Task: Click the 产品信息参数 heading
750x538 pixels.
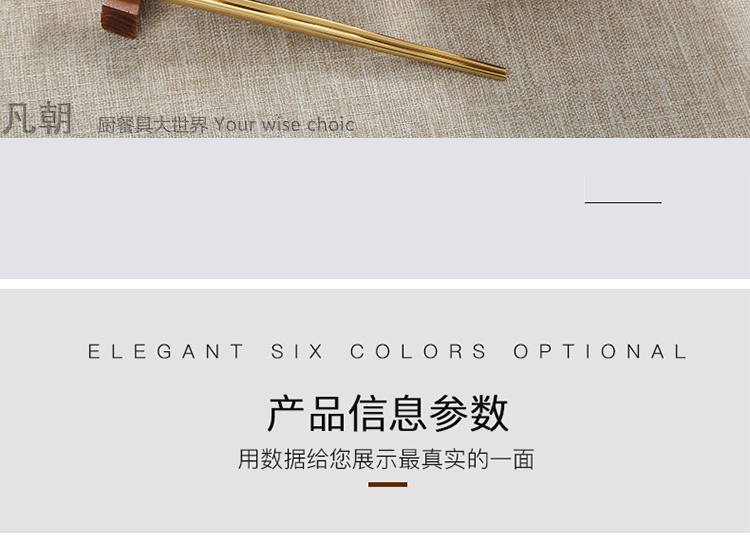Action: [x=387, y=414]
